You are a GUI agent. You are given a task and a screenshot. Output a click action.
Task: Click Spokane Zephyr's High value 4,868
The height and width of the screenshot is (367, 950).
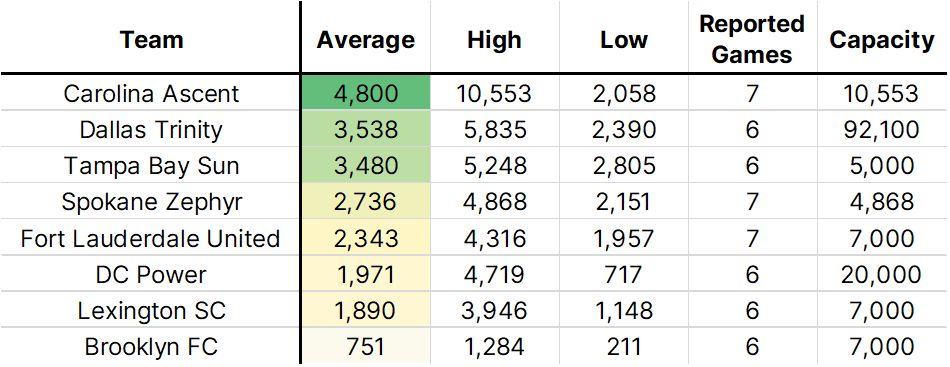[x=494, y=202]
